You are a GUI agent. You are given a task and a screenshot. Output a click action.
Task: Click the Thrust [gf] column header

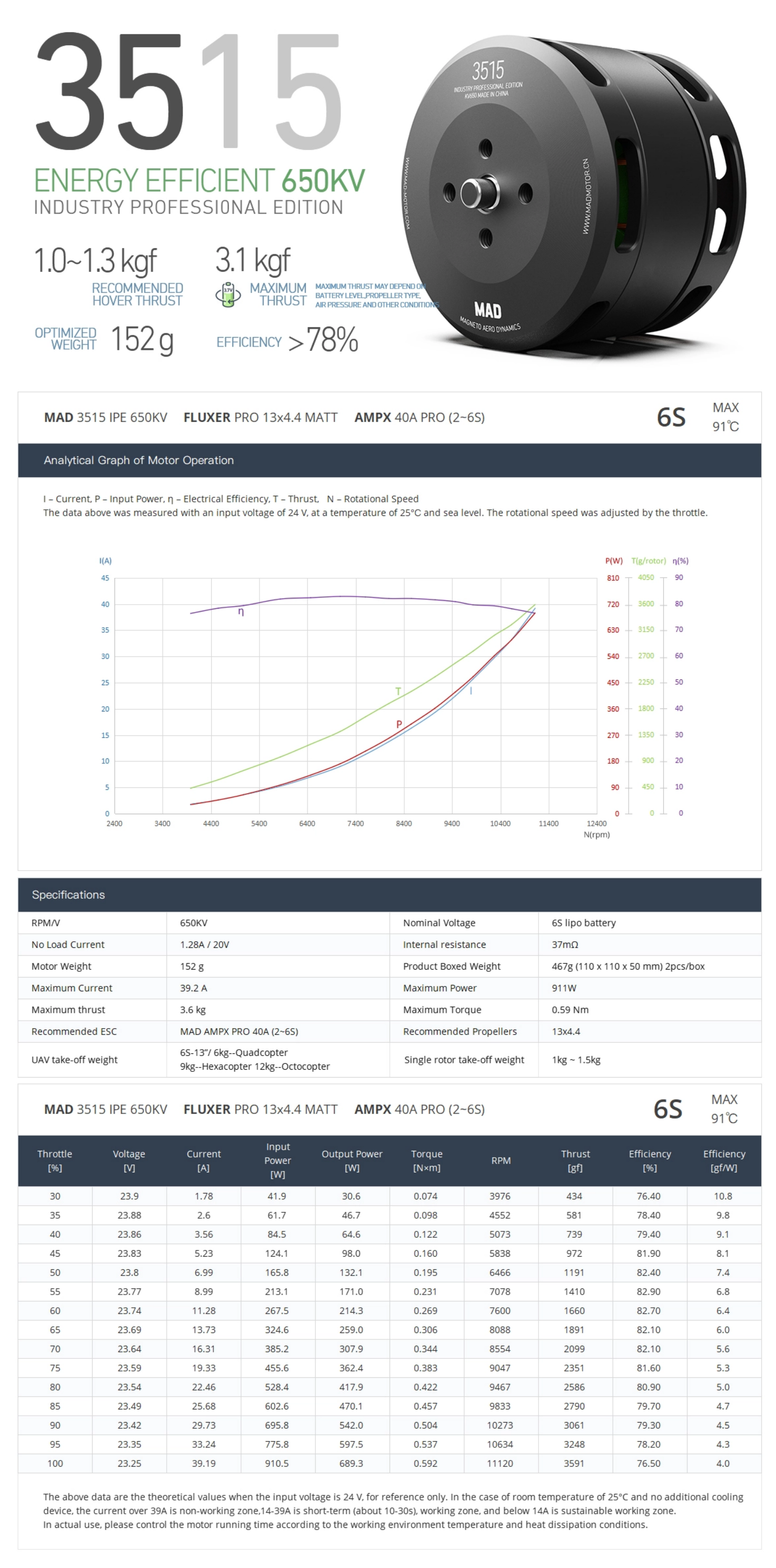575,1161
